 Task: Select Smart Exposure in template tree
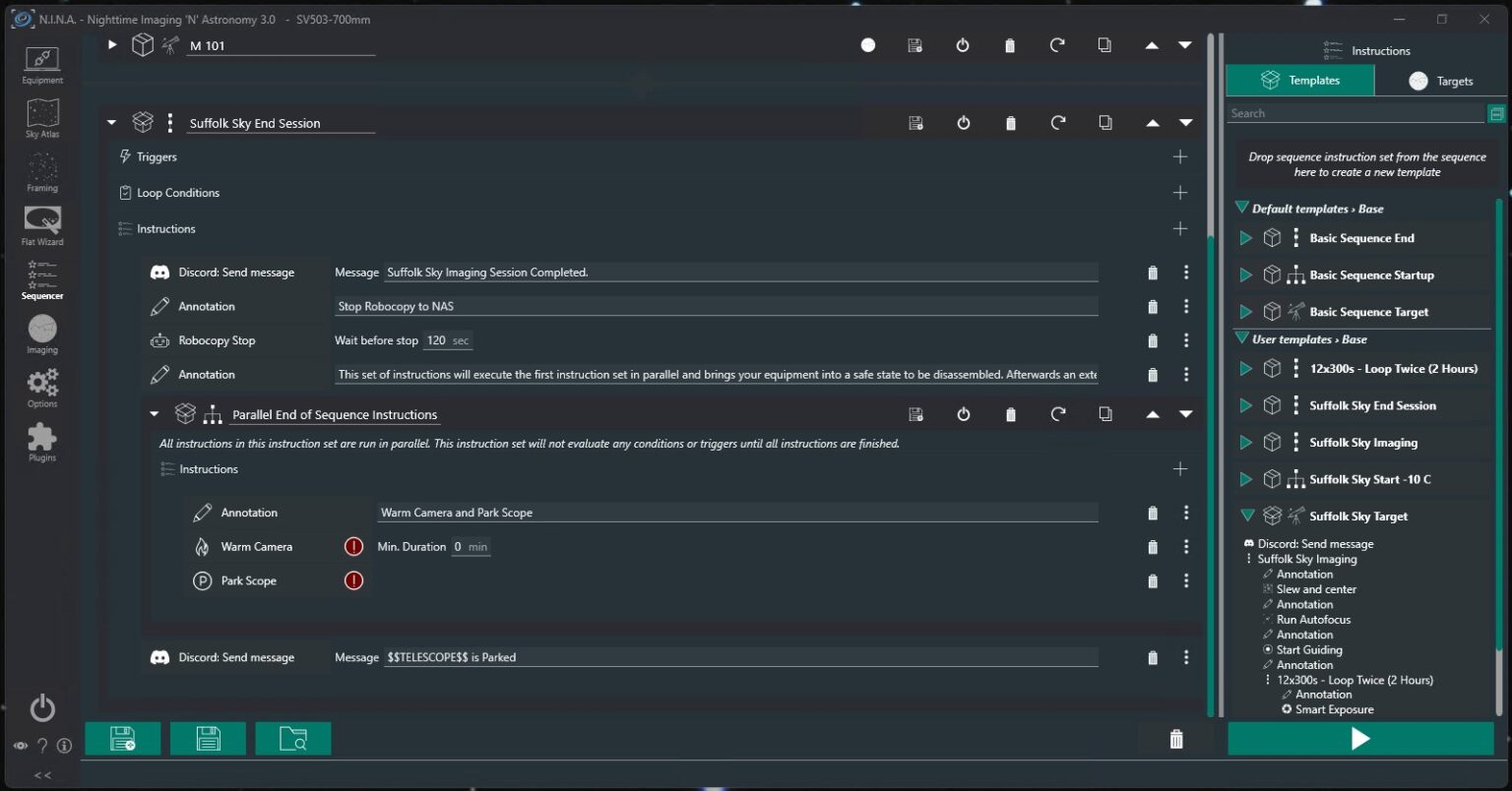pyautogui.click(x=1334, y=709)
